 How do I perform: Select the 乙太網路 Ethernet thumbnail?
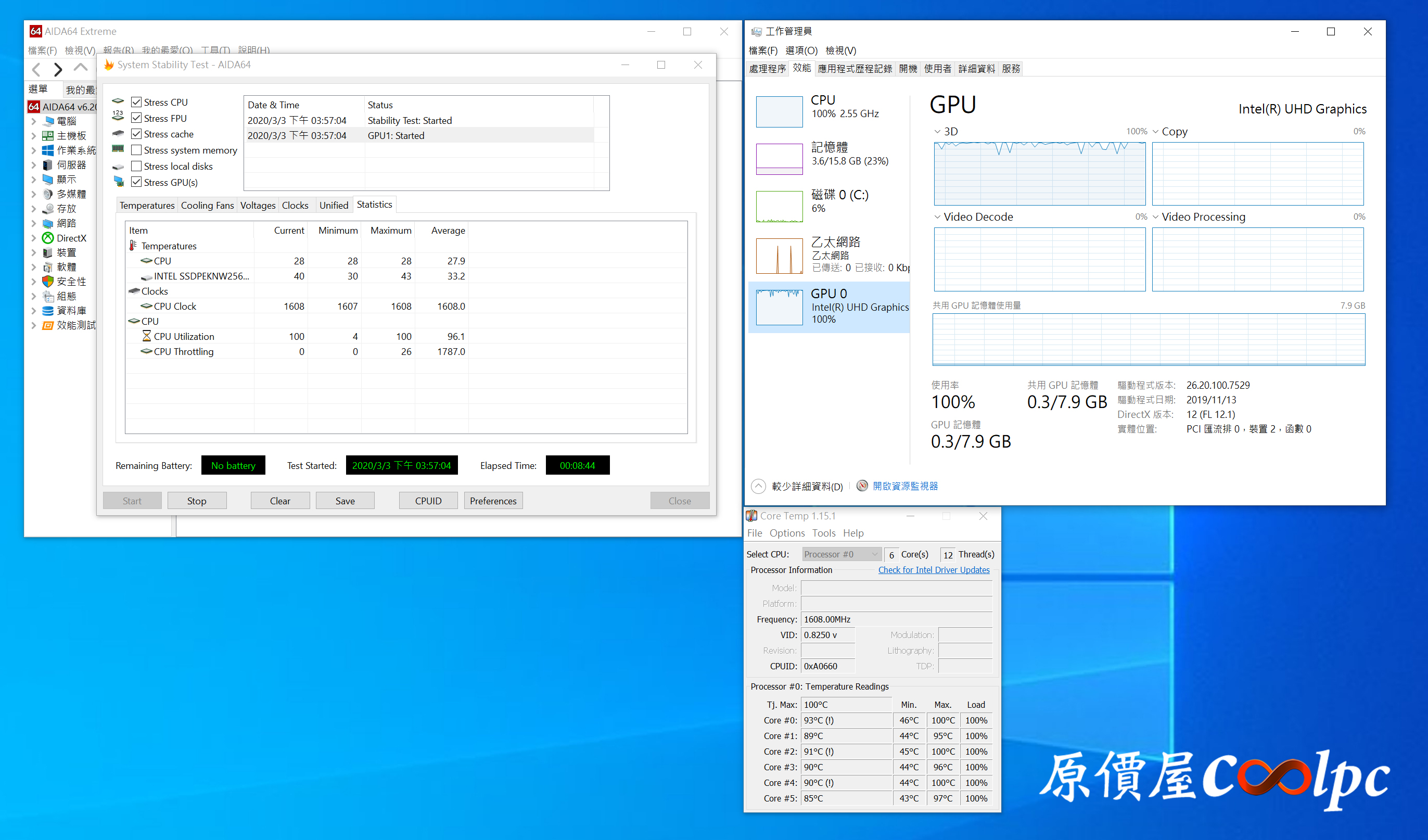(x=779, y=256)
